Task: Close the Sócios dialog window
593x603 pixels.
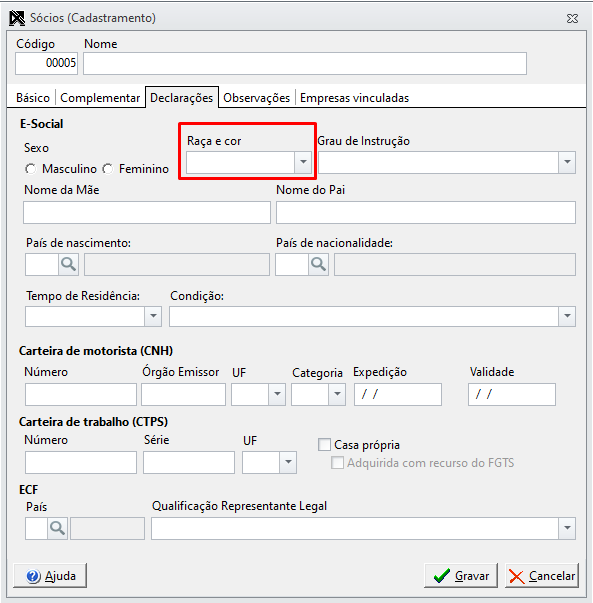Action: (x=572, y=18)
